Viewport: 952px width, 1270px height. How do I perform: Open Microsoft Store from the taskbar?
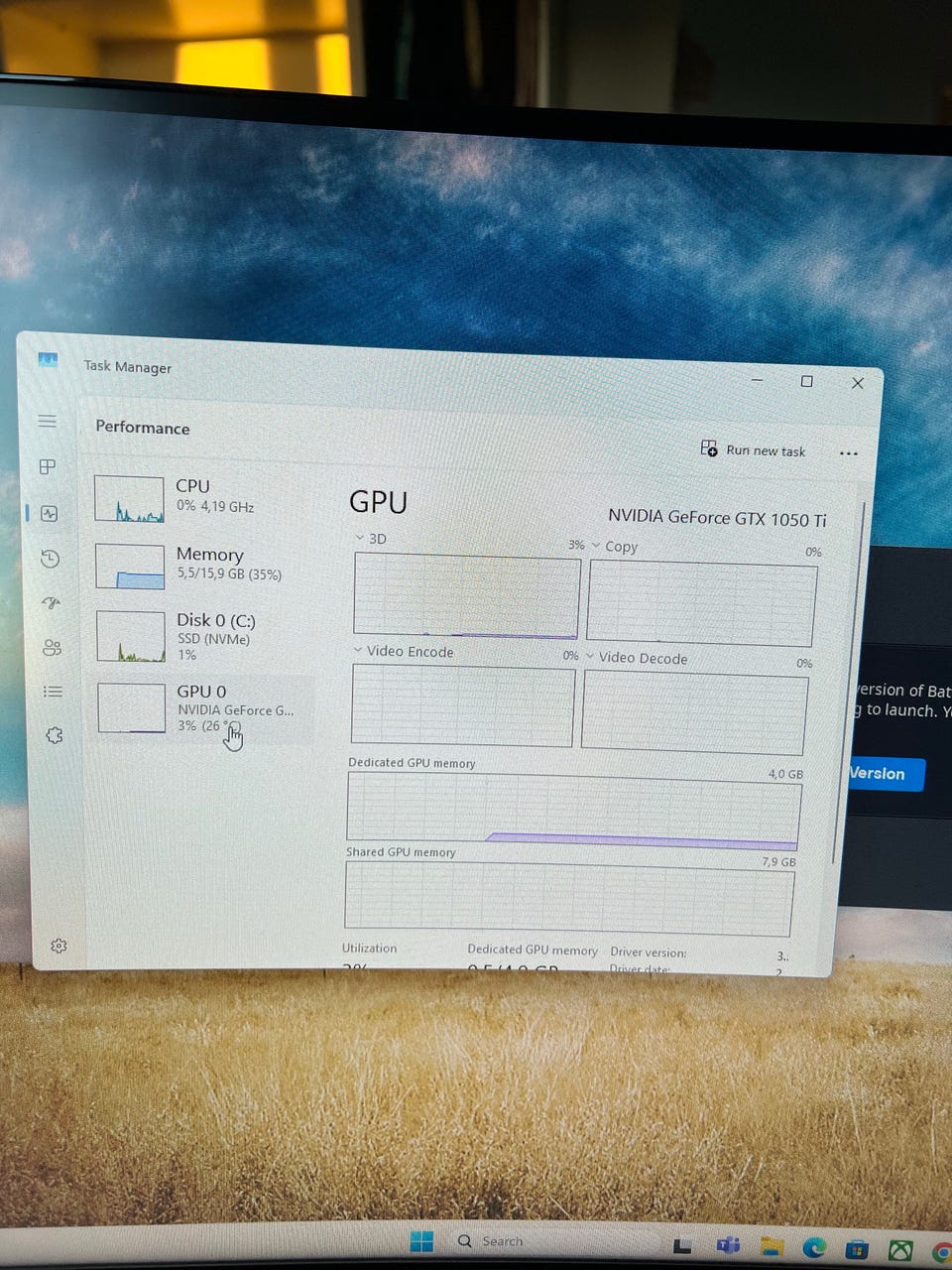pyautogui.click(x=857, y=1249)
